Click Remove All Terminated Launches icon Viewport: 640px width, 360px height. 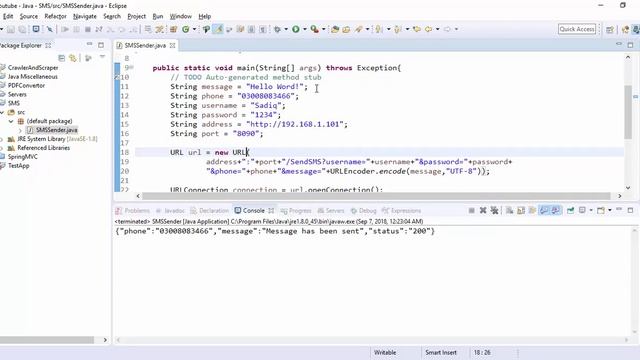pos(494,210)
